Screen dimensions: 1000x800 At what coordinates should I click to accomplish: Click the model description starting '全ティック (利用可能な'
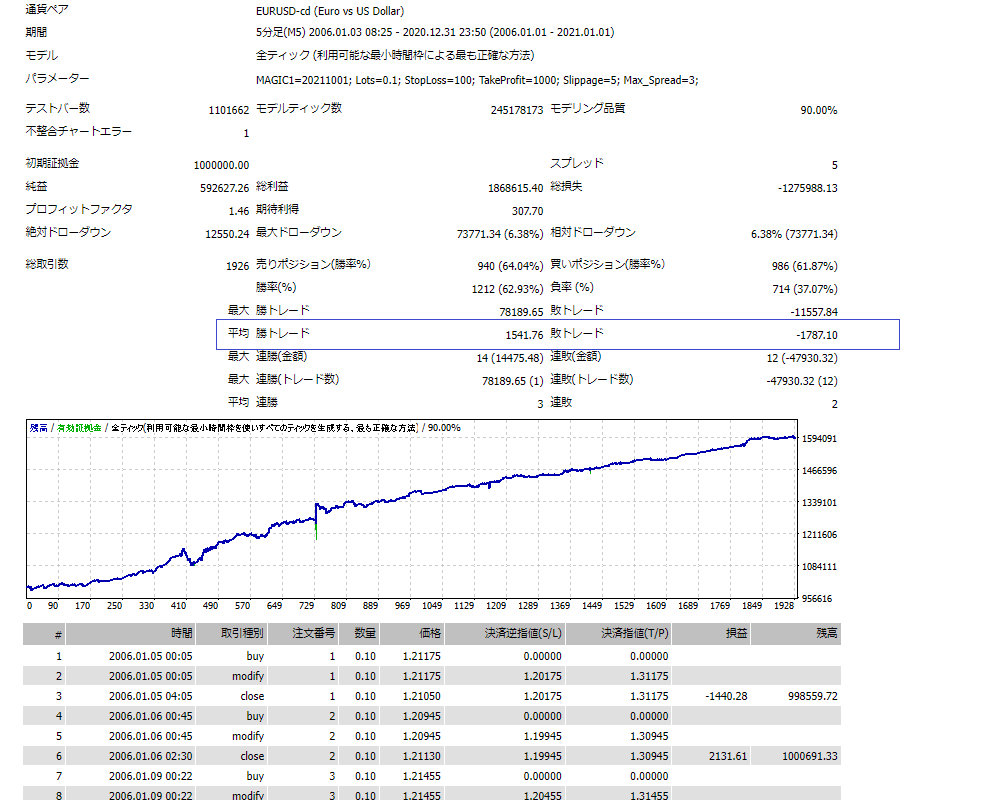tap(395, 56)
